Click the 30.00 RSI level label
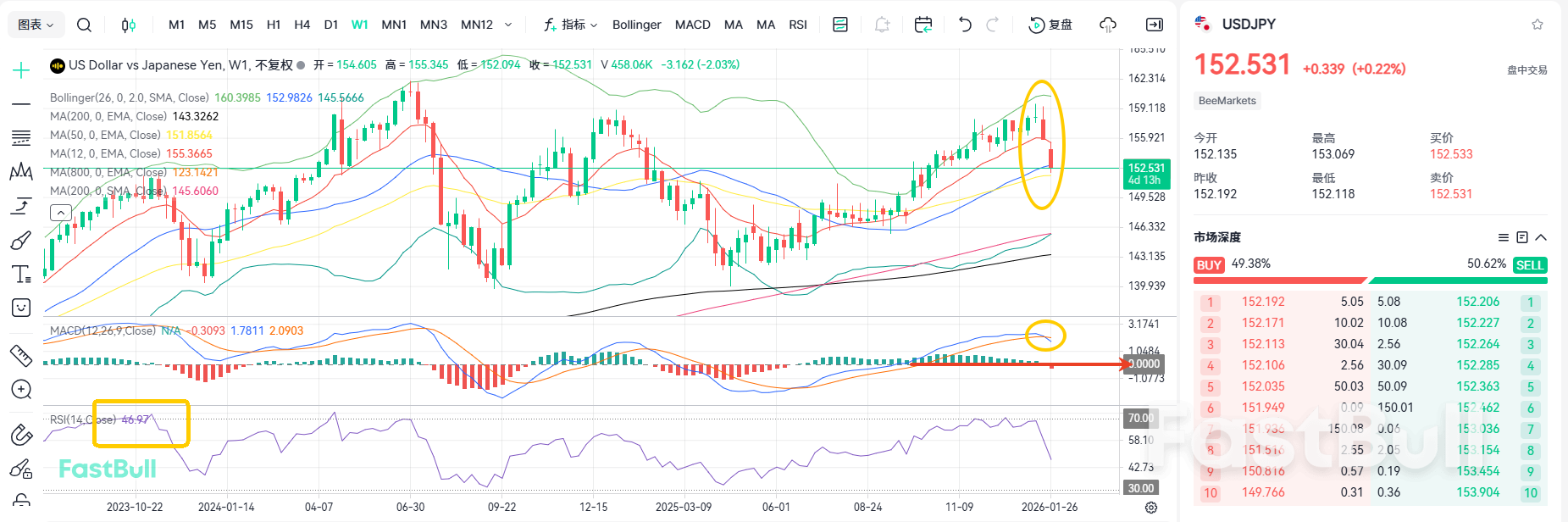The image size is (1568, 522). tap(1140, 488)
